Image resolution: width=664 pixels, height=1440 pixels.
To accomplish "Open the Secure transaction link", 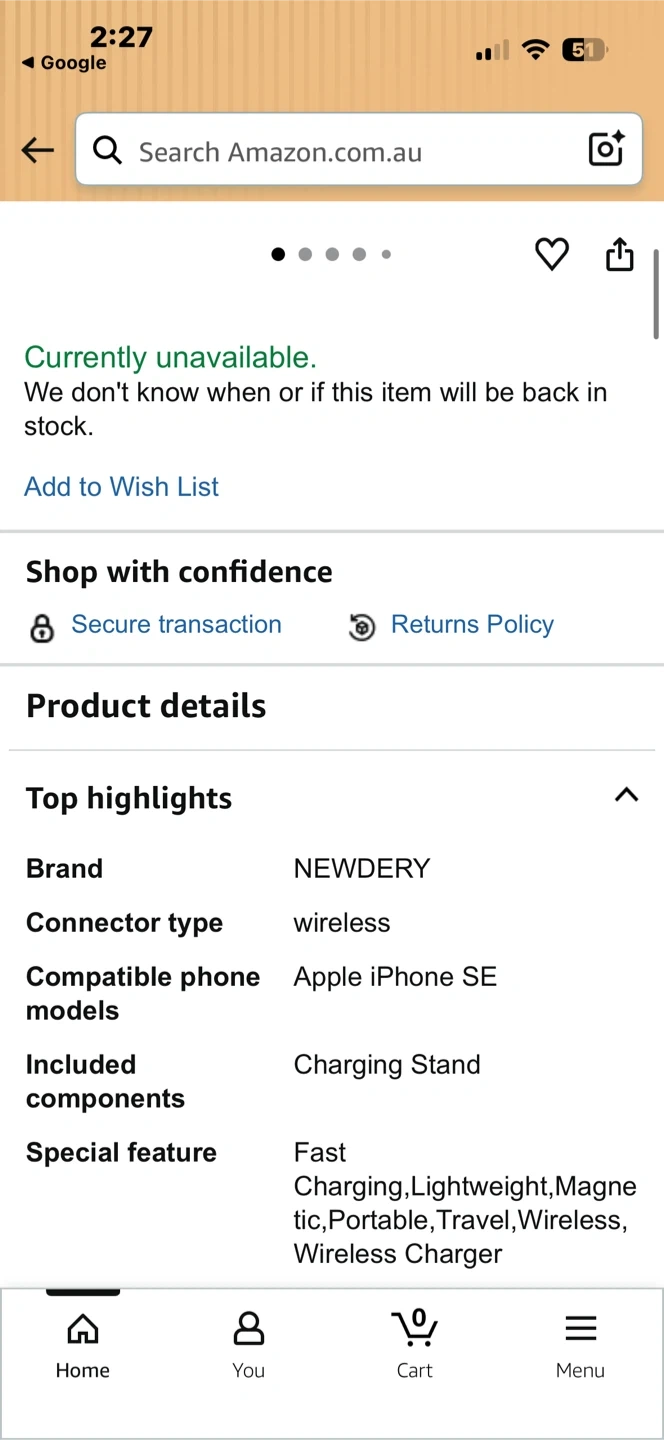I will click(176, 625).
